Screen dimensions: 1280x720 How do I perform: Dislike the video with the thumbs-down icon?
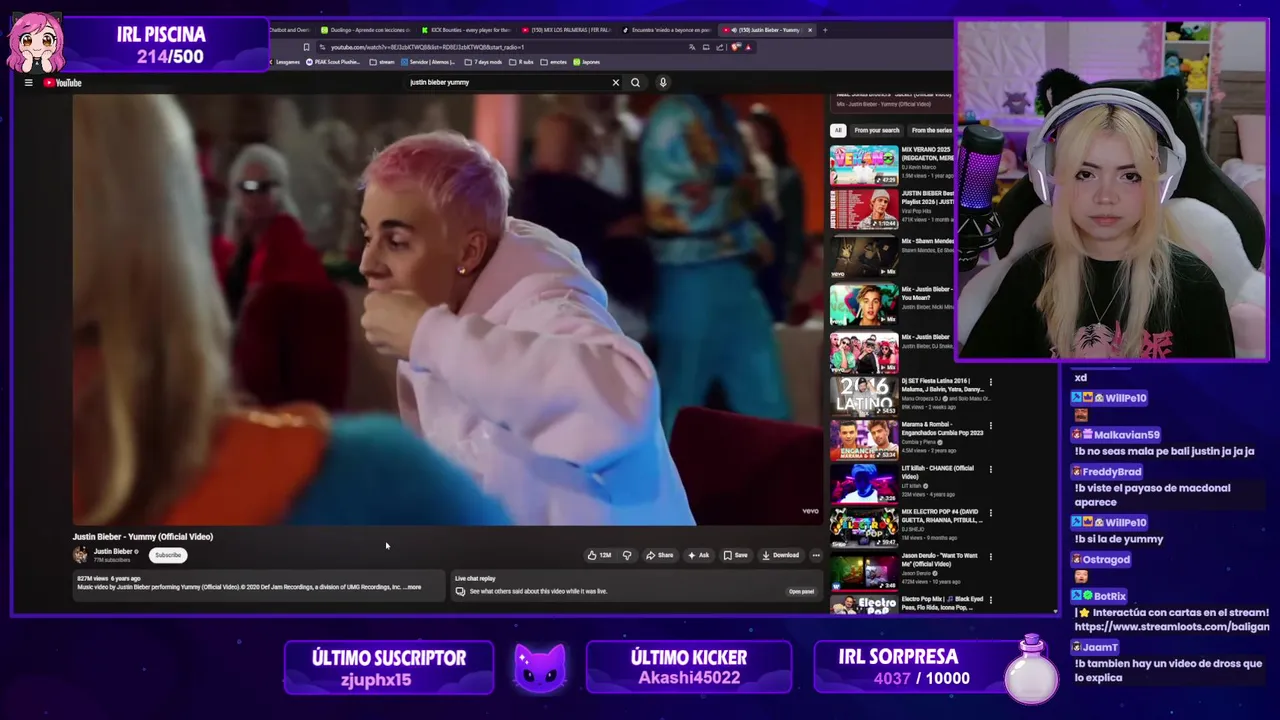pos(627,555)
